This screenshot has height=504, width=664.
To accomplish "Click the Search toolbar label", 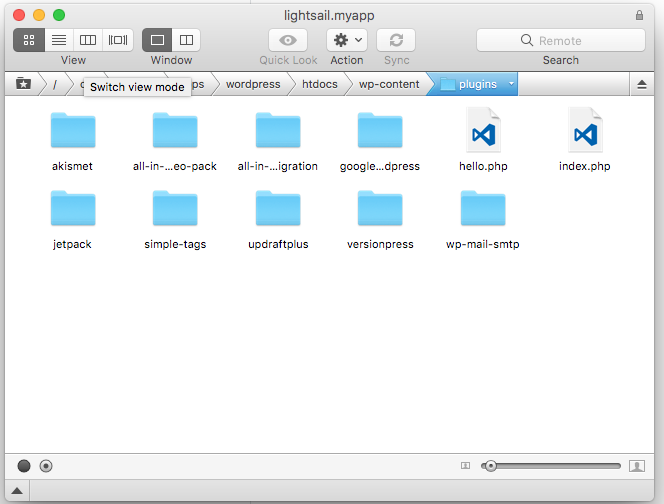I will 561,60.
